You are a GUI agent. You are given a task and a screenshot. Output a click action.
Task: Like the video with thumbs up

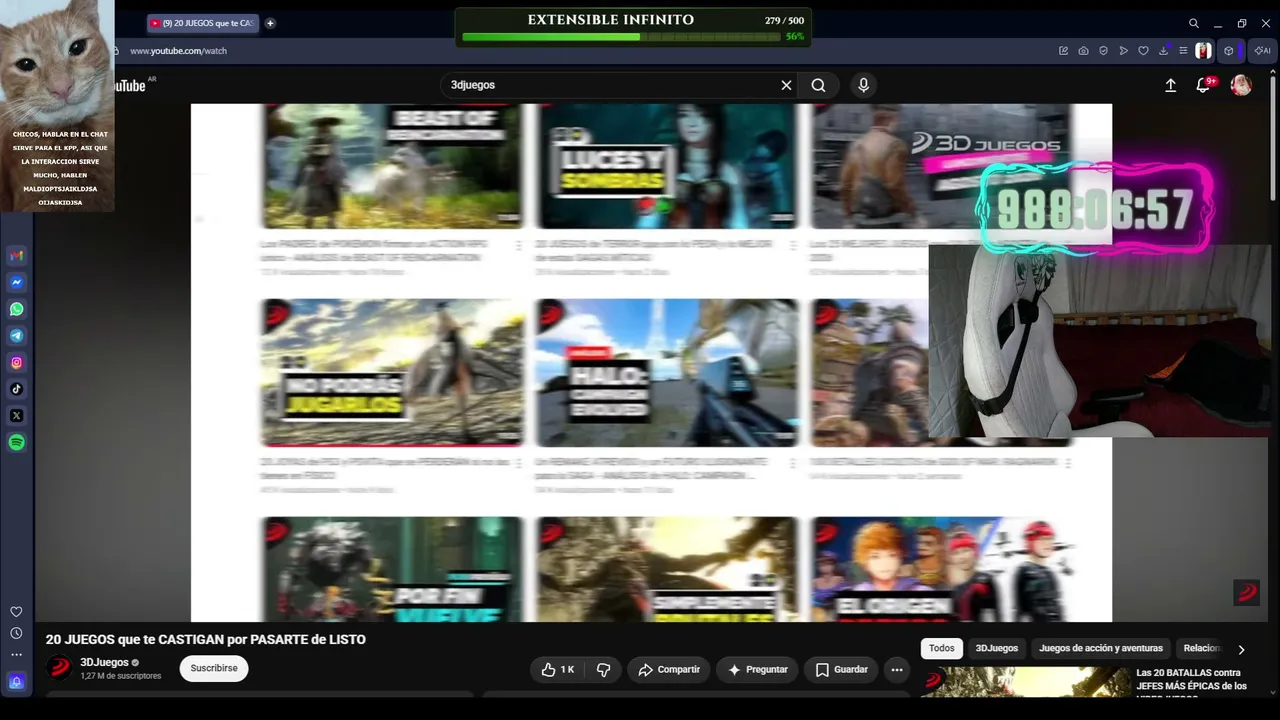coord(558,669)
